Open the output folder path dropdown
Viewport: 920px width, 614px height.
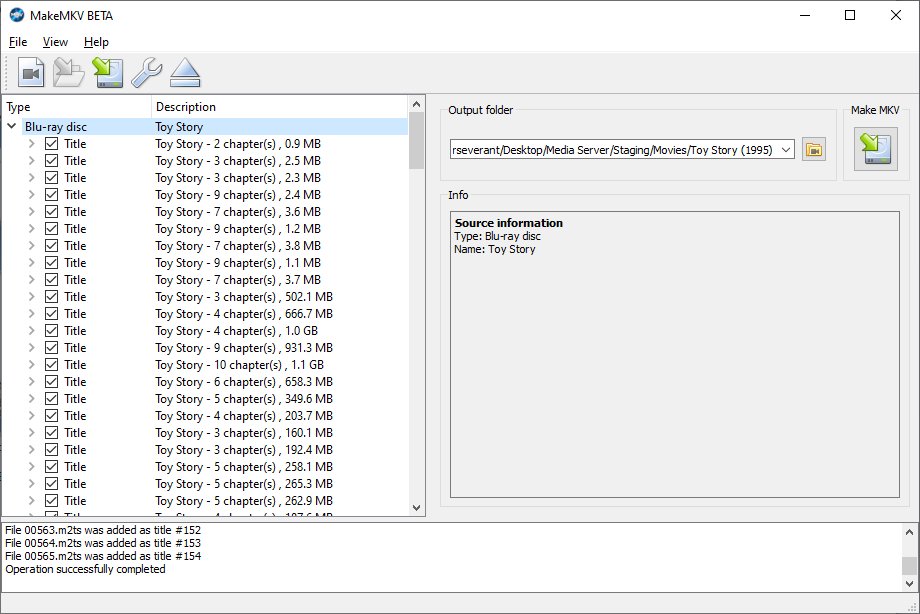pos(785,150)
